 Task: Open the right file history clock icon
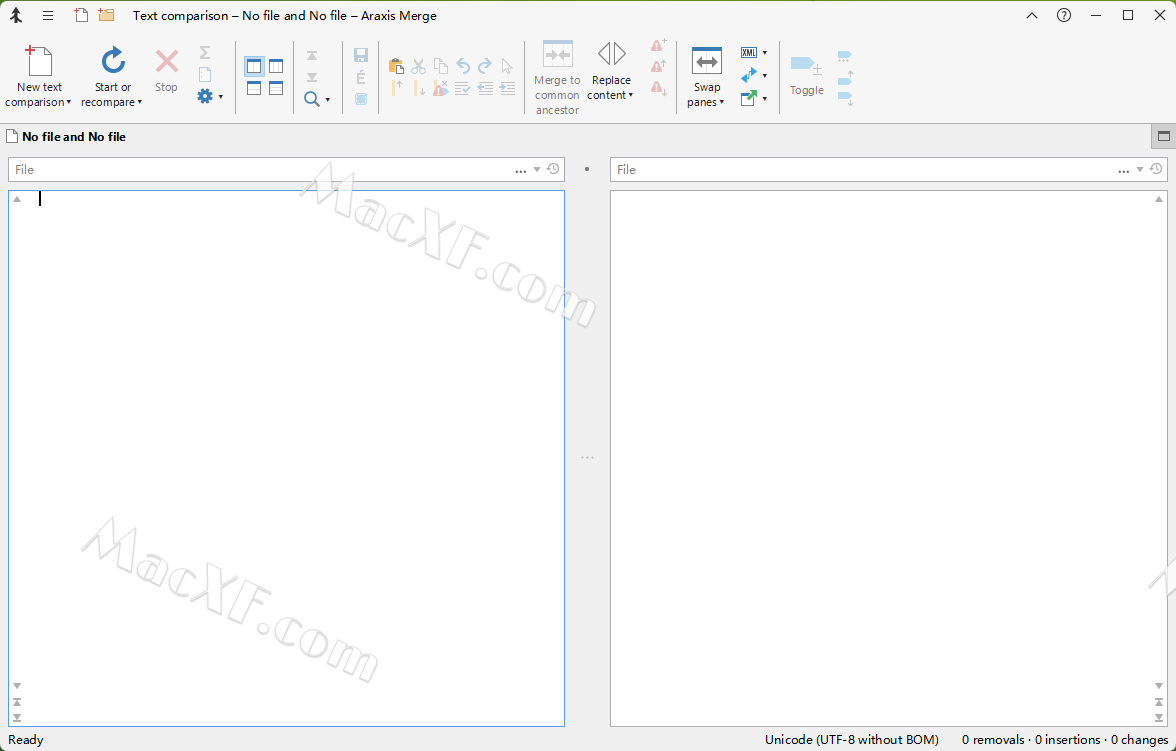click(x=1156, y=169)
